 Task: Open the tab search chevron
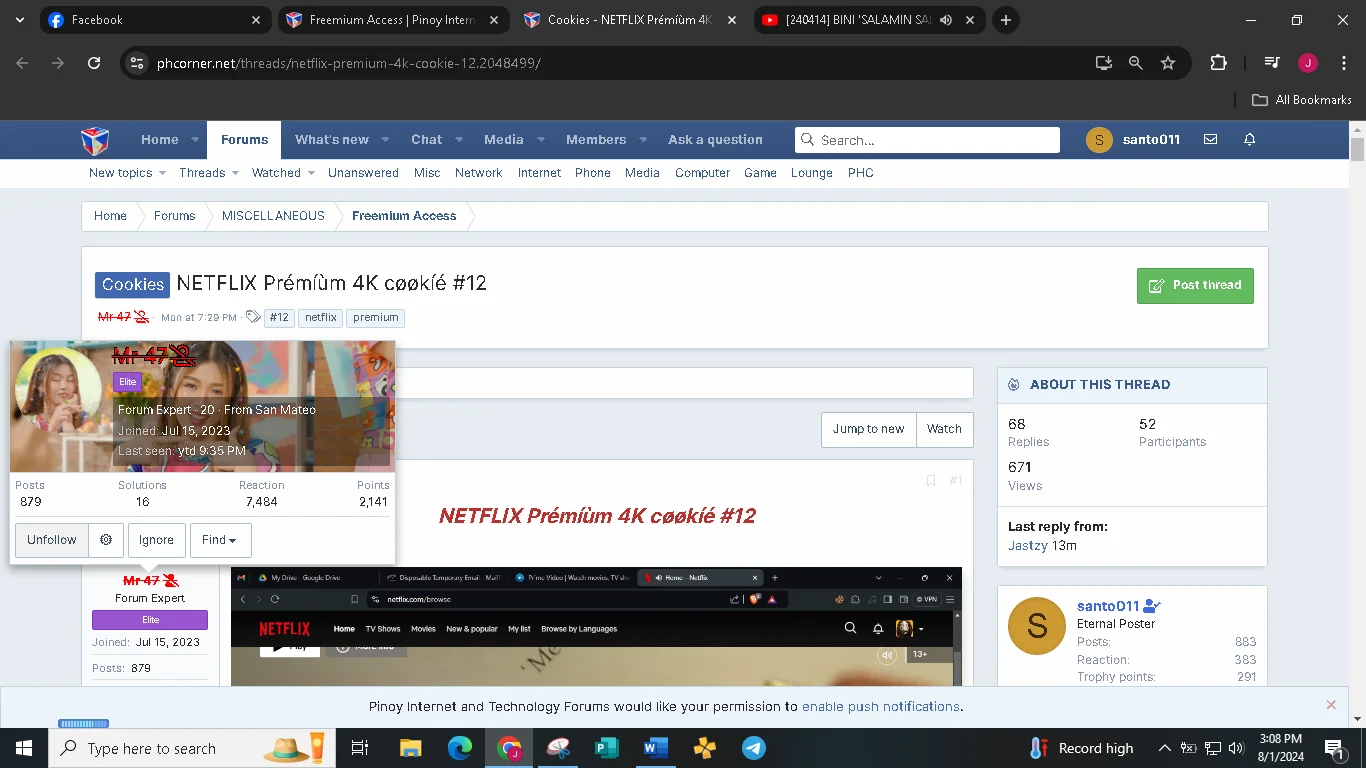[19, 20]
